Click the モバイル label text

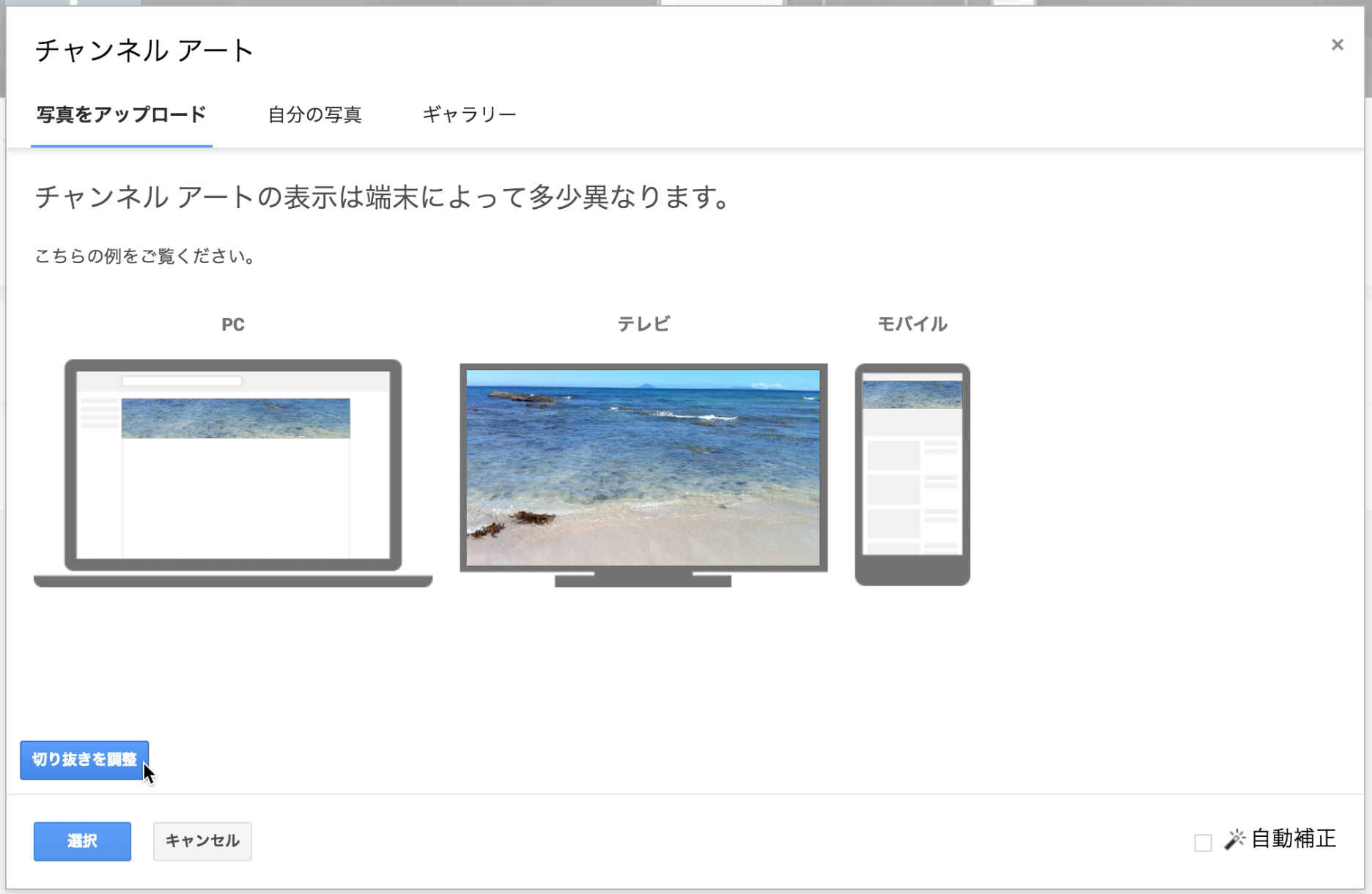point(912,324)
